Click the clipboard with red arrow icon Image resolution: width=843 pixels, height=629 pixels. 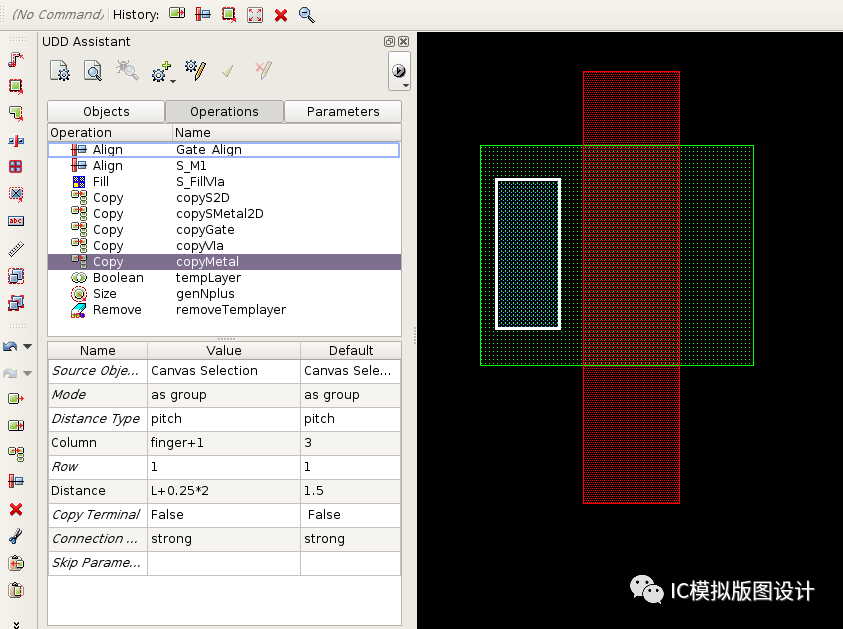click(16, 563)
